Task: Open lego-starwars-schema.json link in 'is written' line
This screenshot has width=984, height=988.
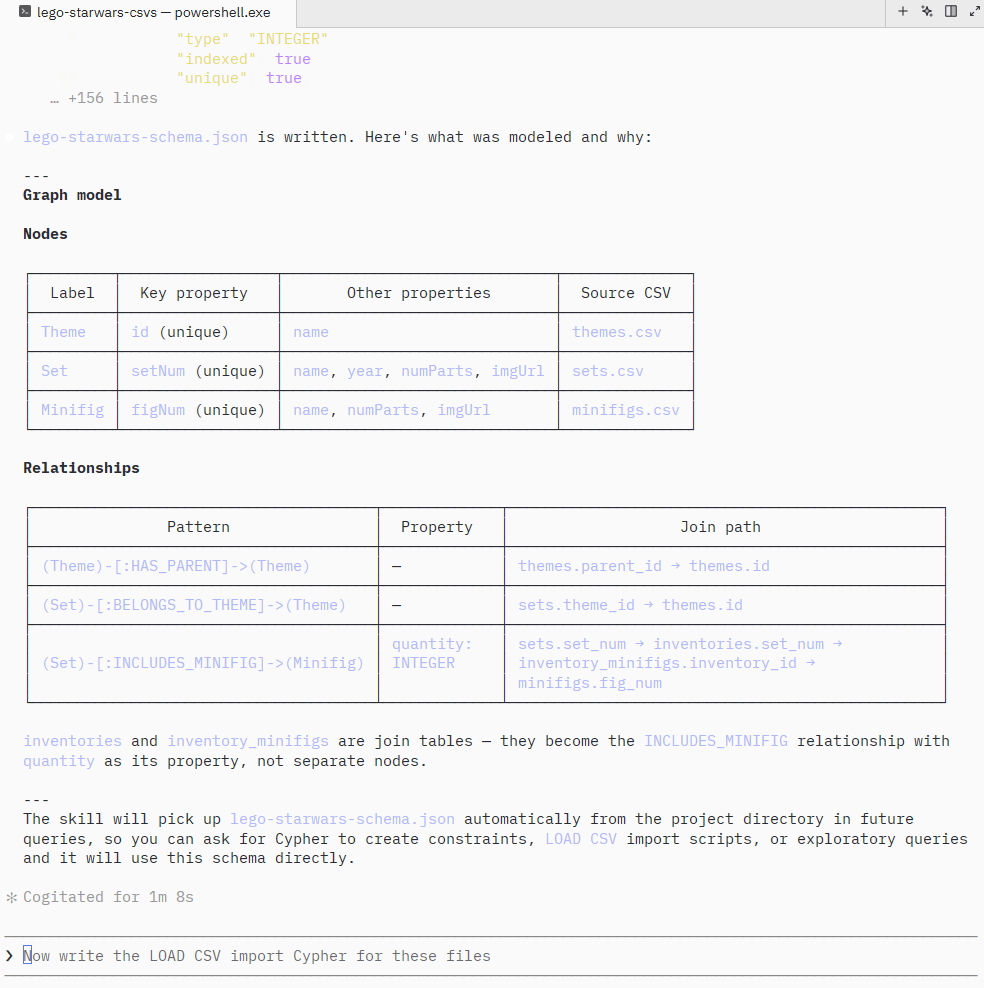Action: point(135,137)
